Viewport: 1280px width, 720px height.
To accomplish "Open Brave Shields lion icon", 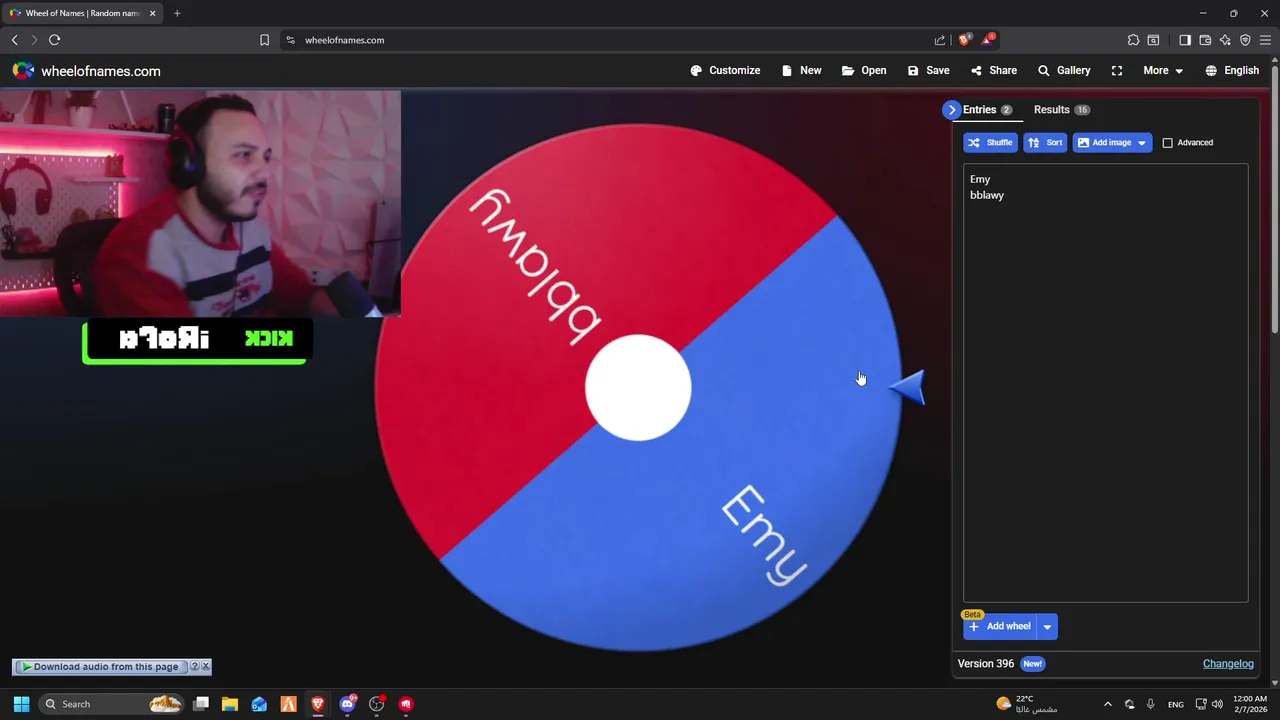I will pyautogui.click(x=964, y=40).
